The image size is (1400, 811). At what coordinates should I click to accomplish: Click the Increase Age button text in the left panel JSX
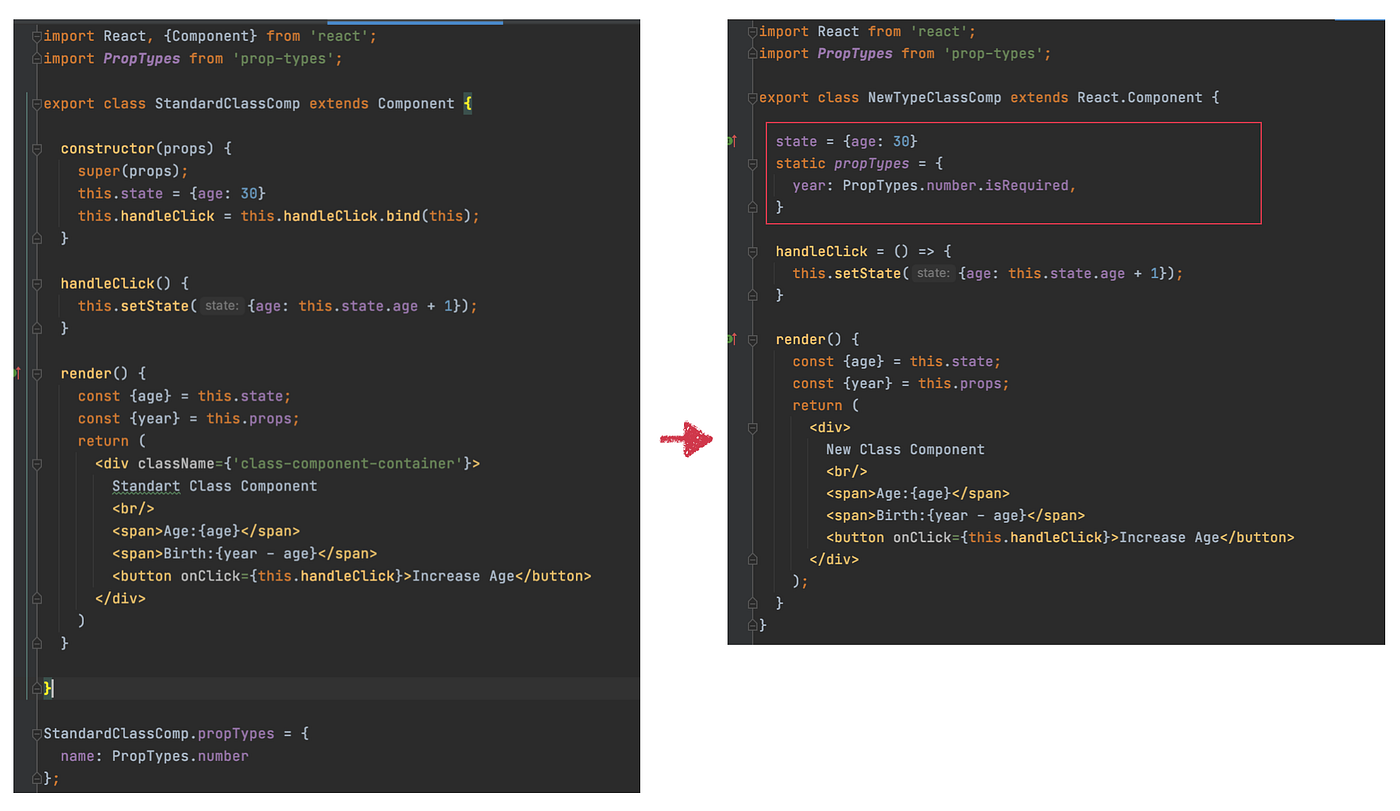[462, 575]
